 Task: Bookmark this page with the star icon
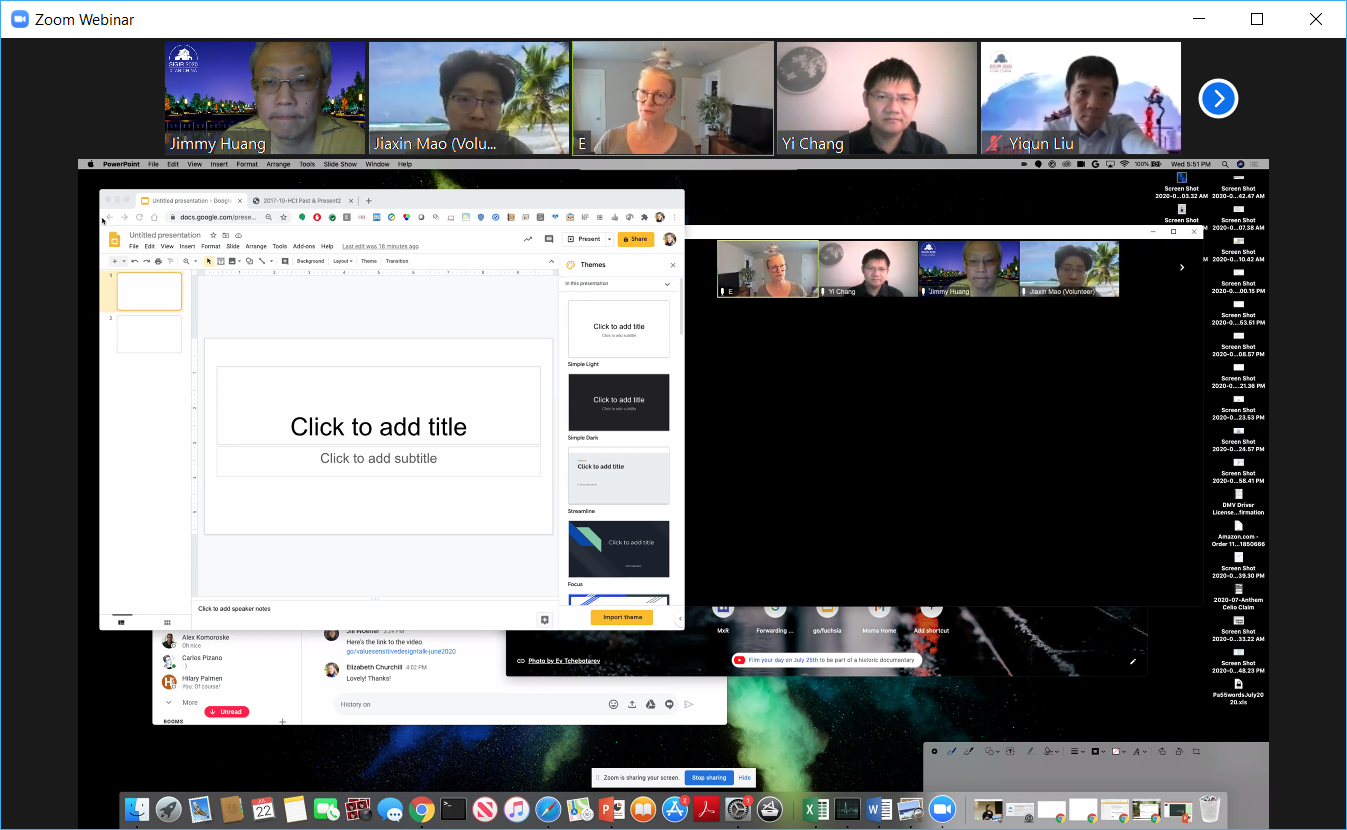284,217
